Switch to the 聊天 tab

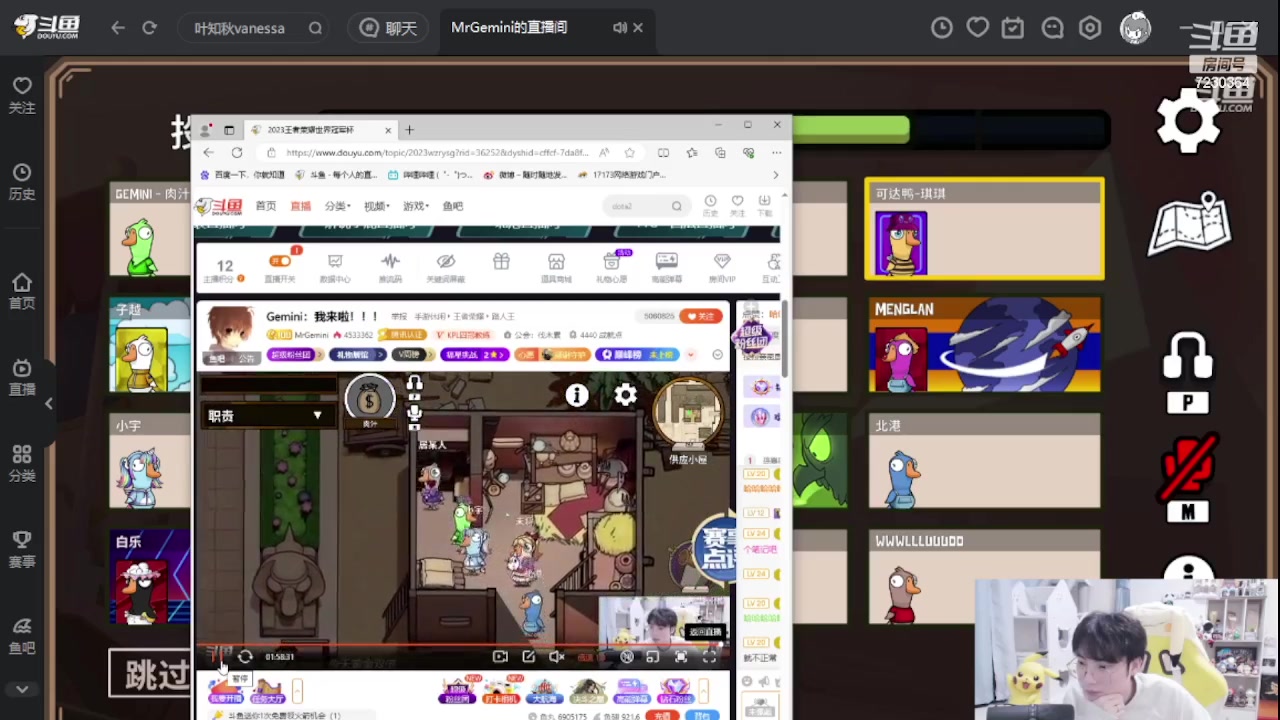(x=388, y=28)
